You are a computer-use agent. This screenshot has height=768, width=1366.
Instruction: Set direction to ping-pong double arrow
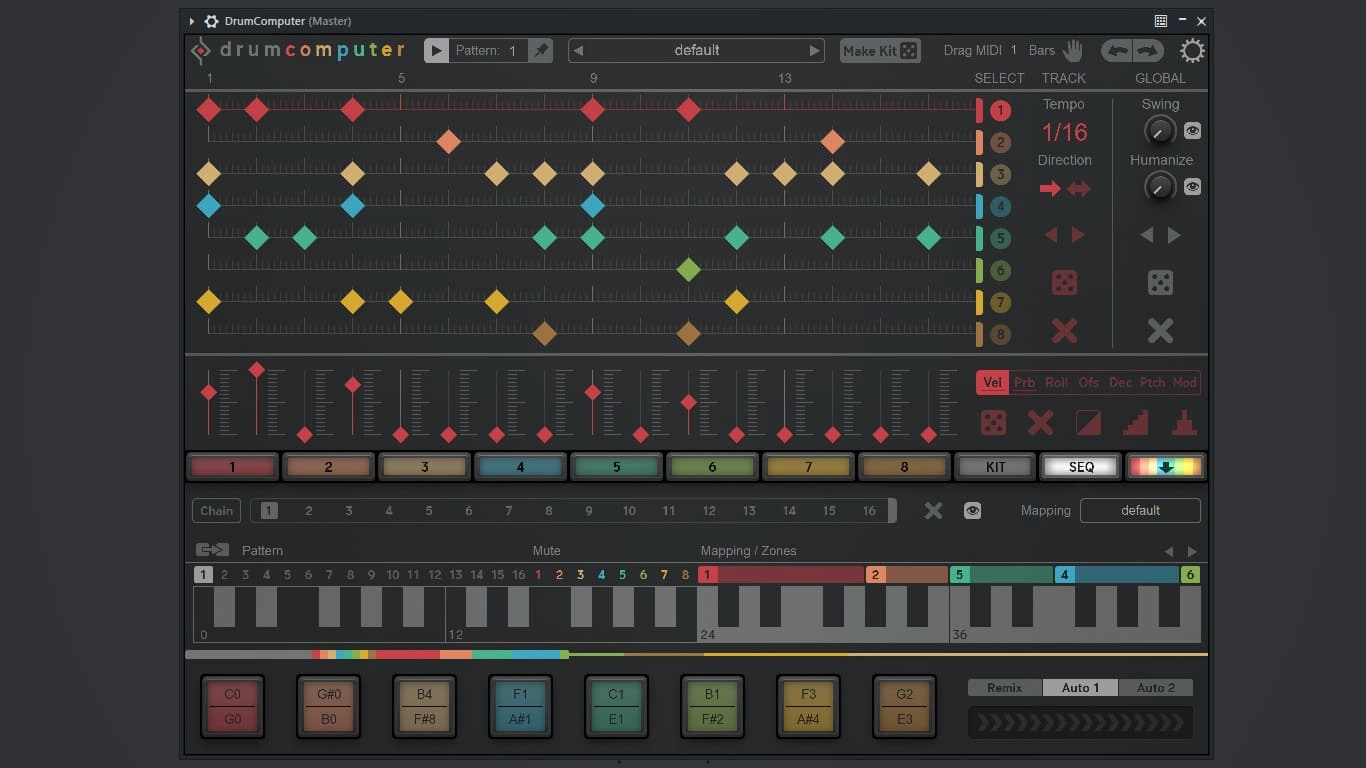(x=1079, y=189)
